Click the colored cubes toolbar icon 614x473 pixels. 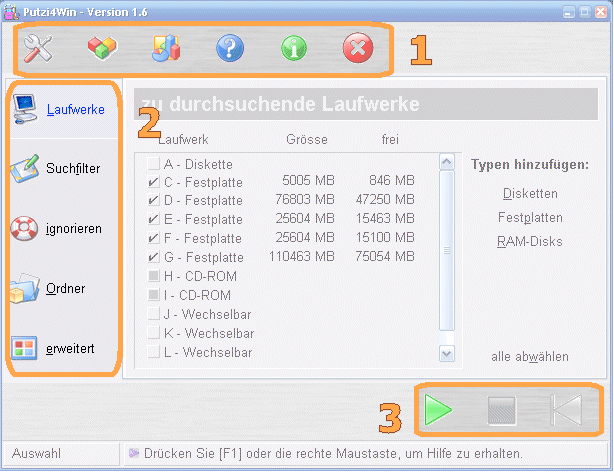(x=102, y=48)
